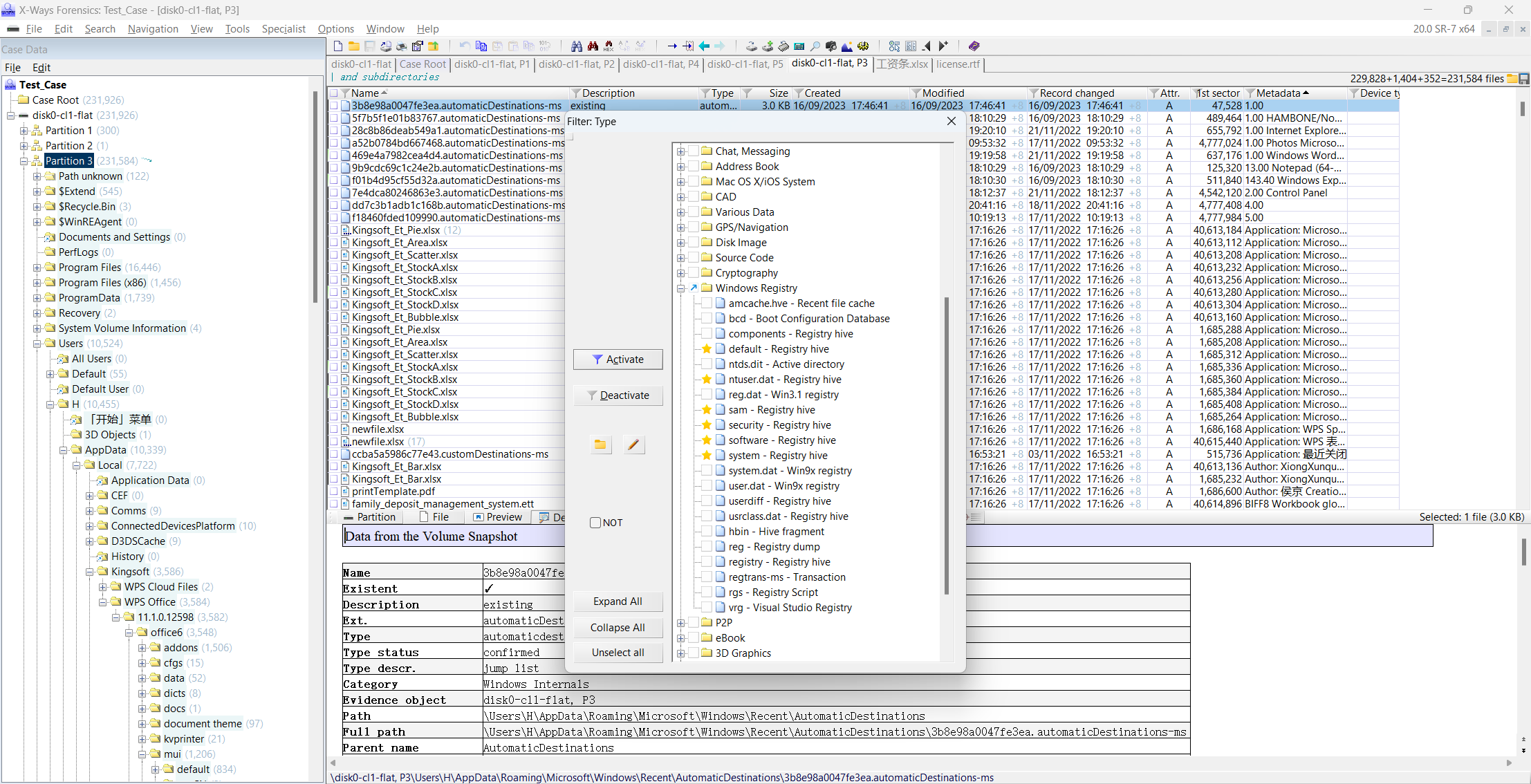Click the Description column filter funnel icon
The width and height of the screenshot is (1531, 784).
point(575,93)
